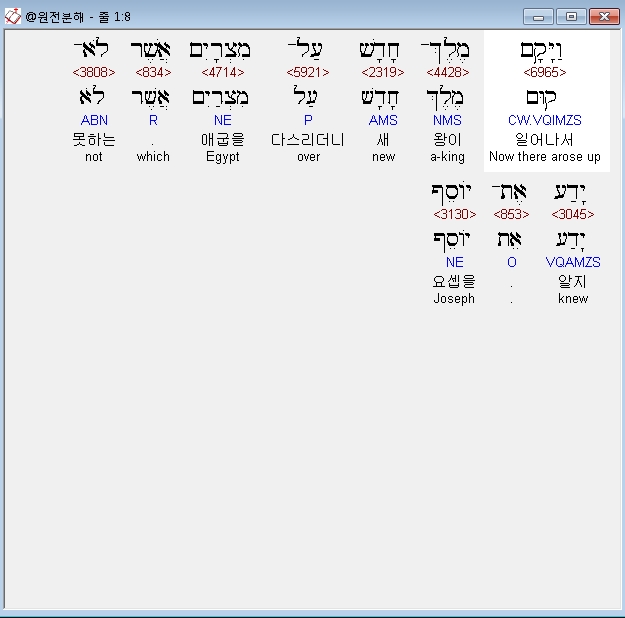Viewport: 625px width, 618px height.
Task: Click the app icon in the title bar
Action: pyautogui.click(x=12, y=16)
